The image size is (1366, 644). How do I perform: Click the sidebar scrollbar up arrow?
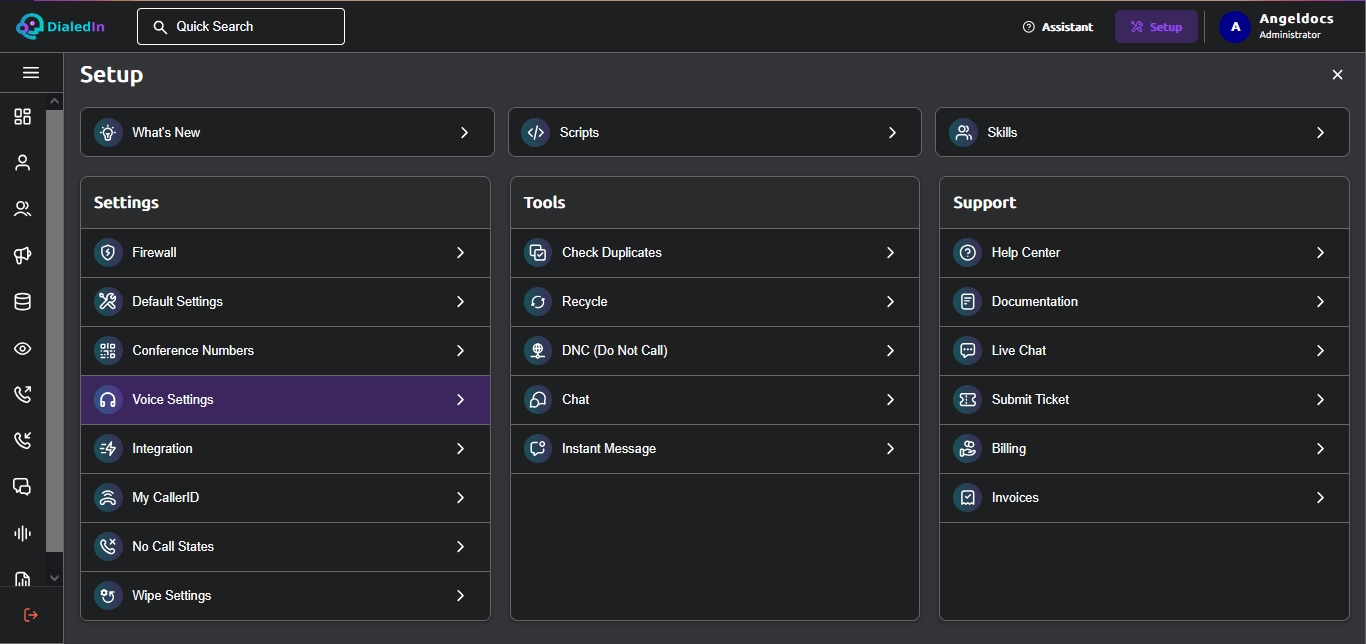[55, 101]
